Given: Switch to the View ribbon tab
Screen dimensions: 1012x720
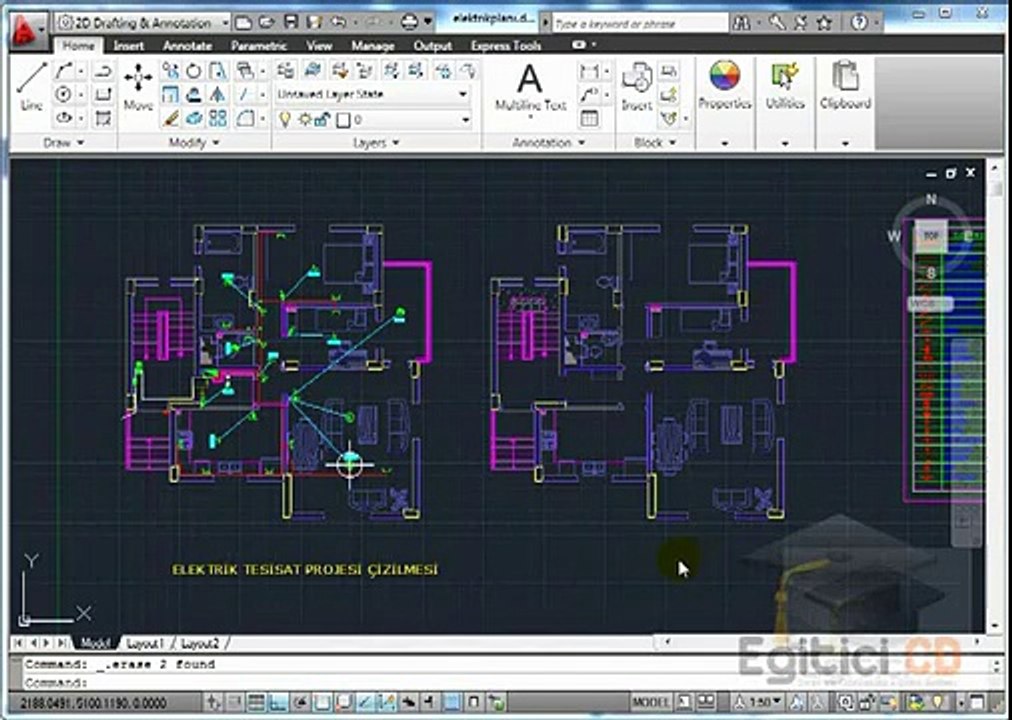Looking at the screenshot, I should pos(319,46).
